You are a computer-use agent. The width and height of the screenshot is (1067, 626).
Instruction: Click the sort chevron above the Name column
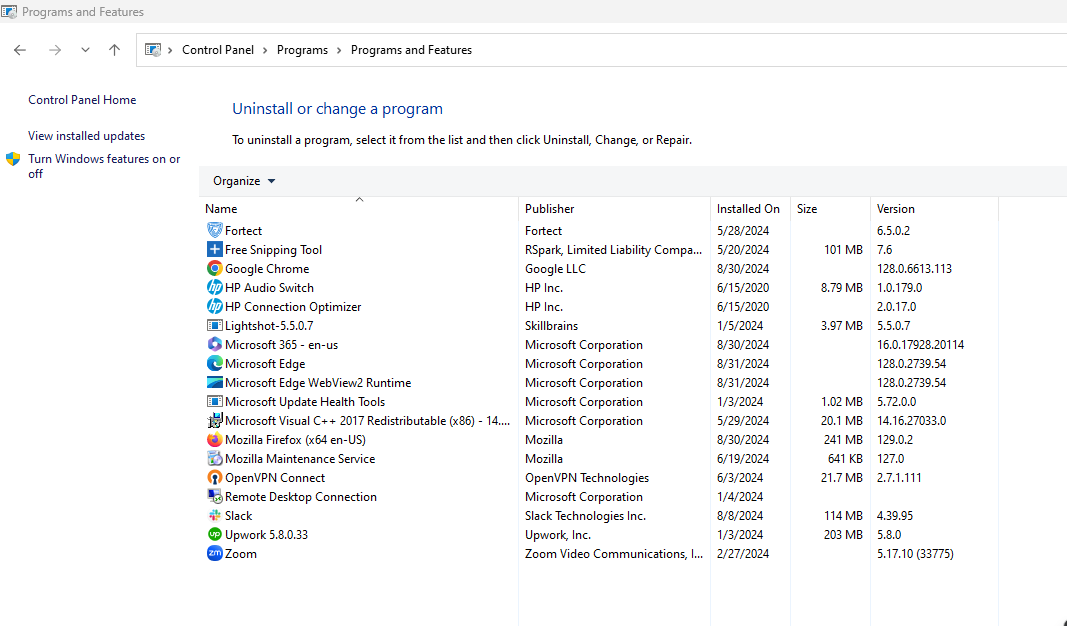[358, 199]
